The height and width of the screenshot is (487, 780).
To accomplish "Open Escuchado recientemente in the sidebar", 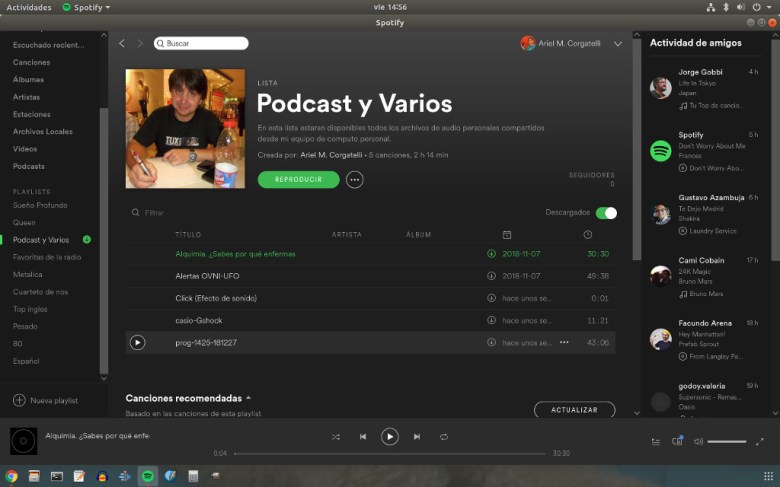I will click(x=49, y=45).
